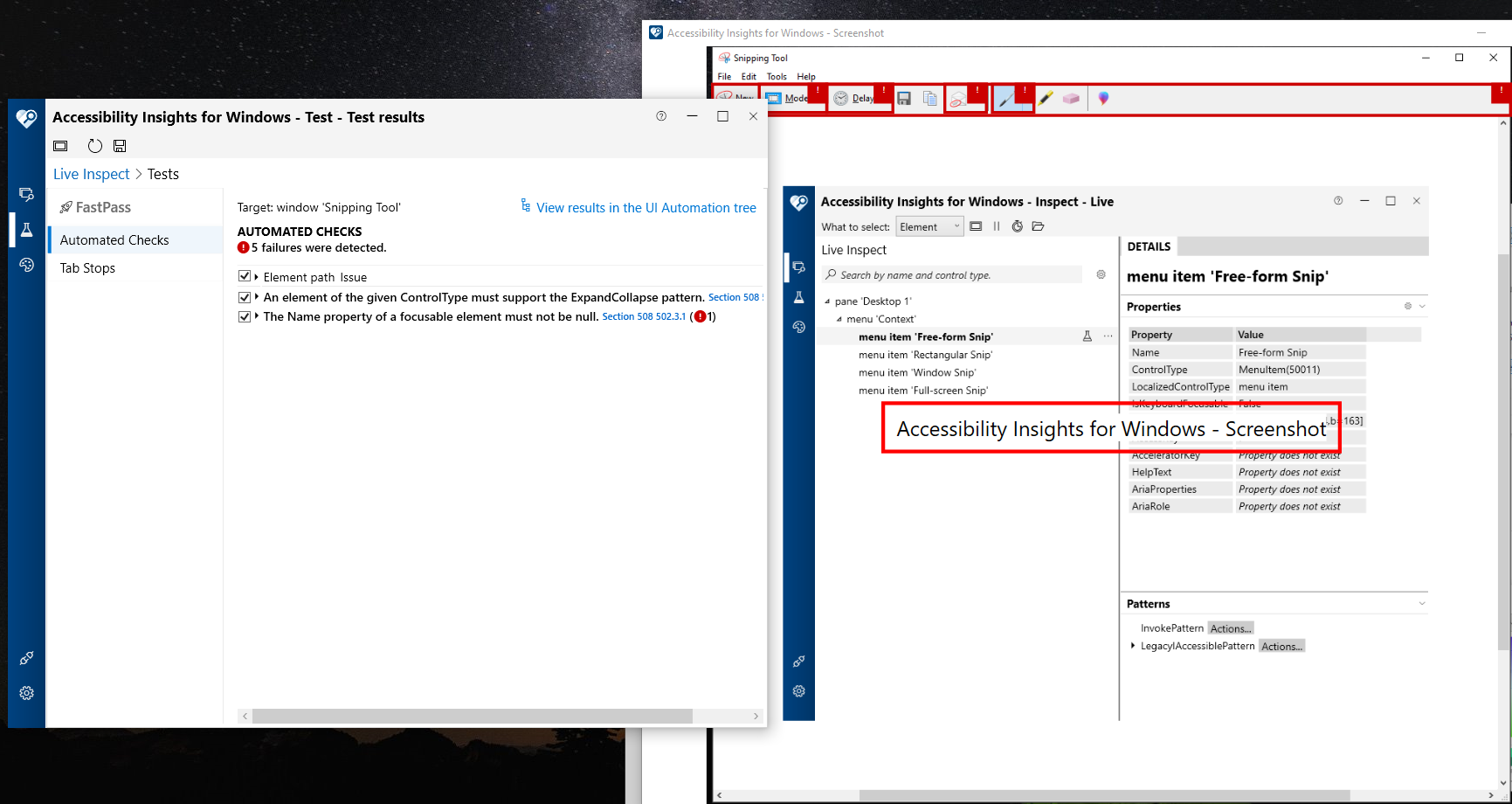Click flask icon on 'Free-form Snip' tree row
The image size is (1512, 804).
click(x=1087, y=336)
